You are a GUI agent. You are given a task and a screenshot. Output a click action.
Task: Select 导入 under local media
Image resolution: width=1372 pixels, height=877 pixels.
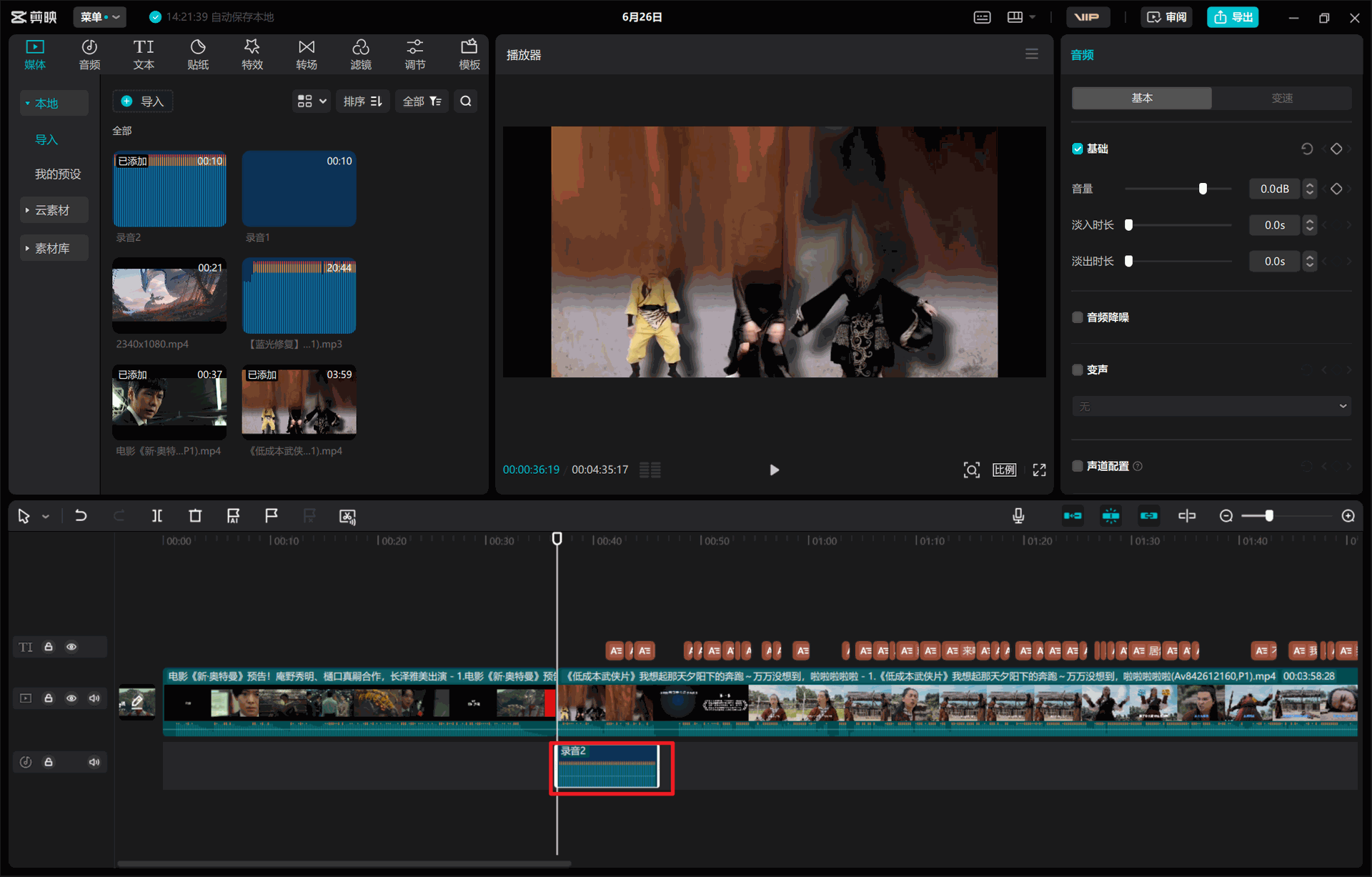point(46,140)
